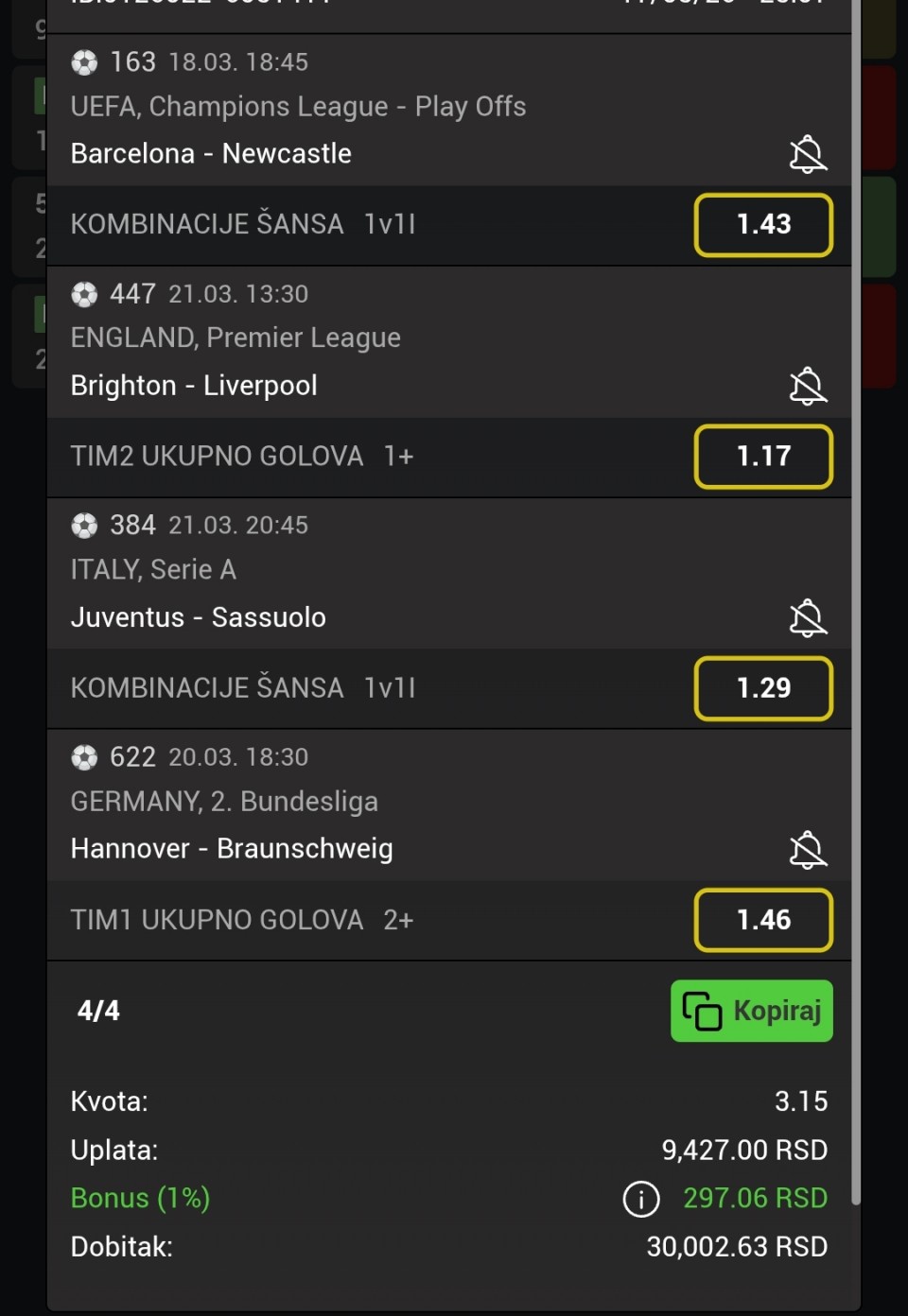Click soccer ball icon for match 163
This screenshot has width=908, height=1316.
tap(84, 62)
